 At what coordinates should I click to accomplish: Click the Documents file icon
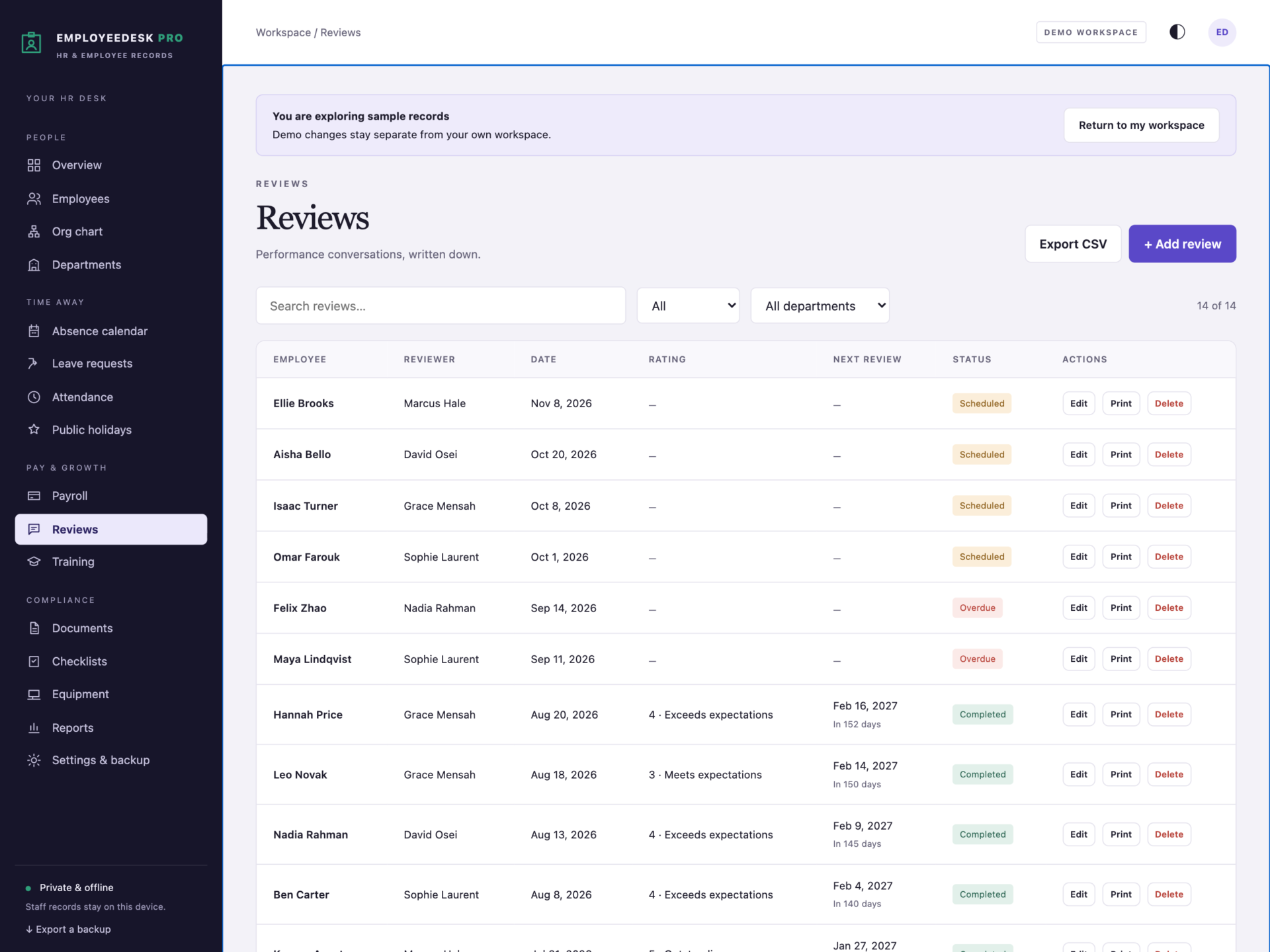tap(34, 628)
